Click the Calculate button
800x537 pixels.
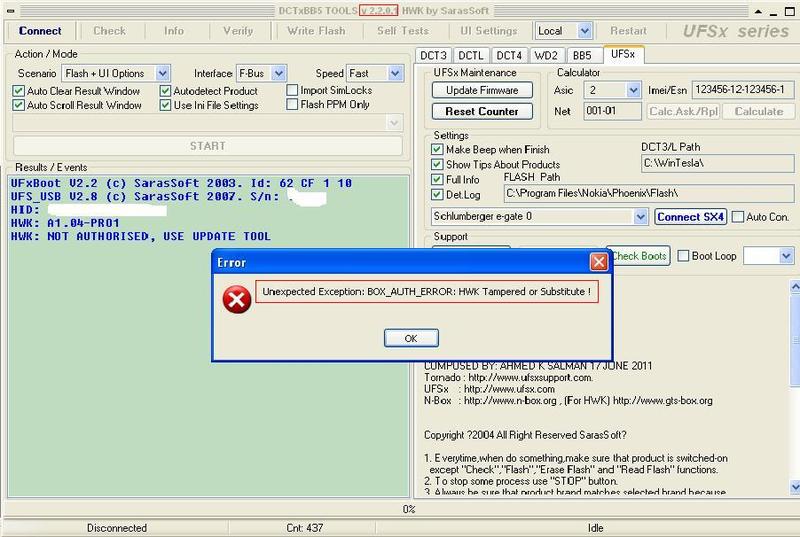pyautogui.click(x=759, y=111)
